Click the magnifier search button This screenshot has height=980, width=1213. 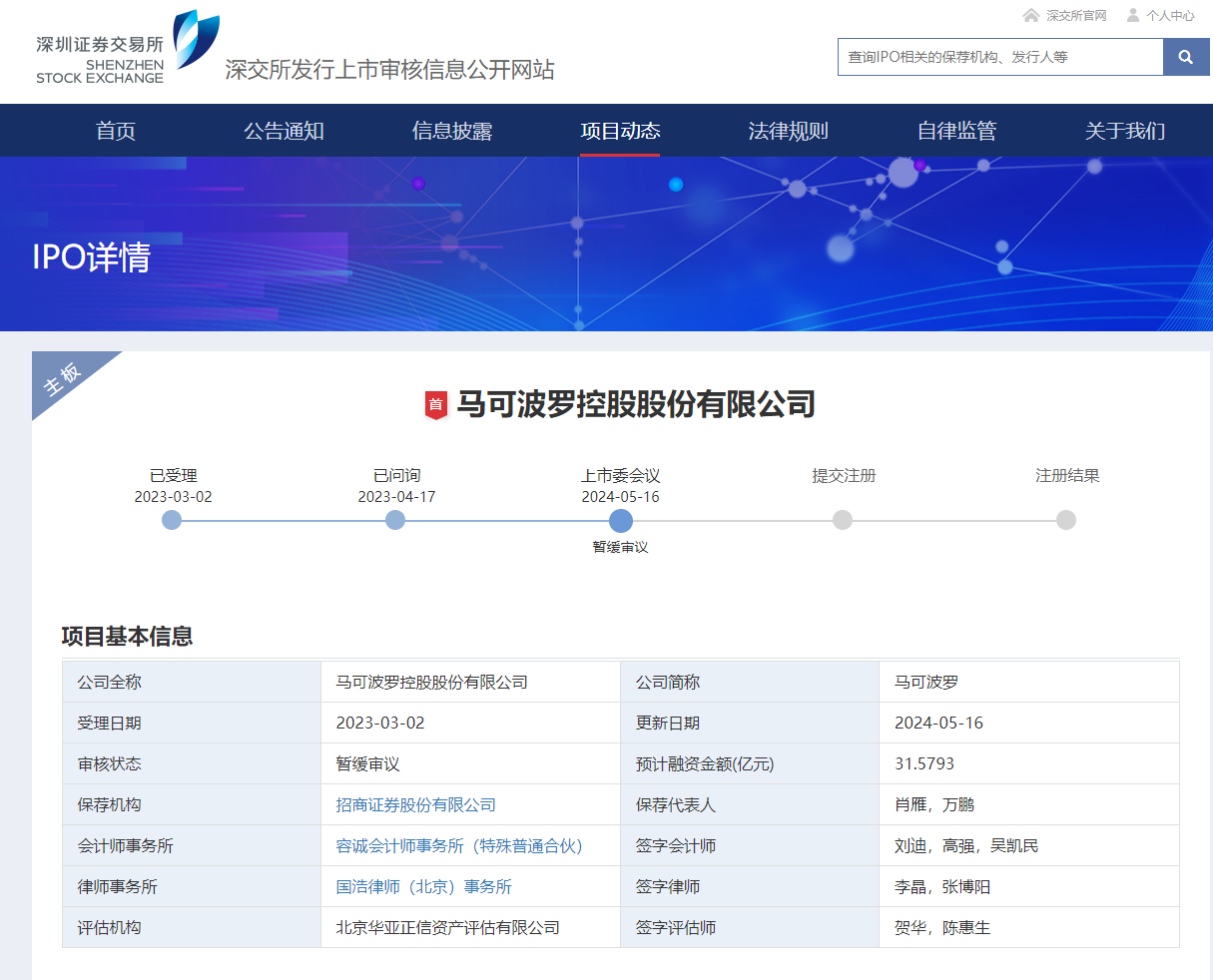point(1185,57)
